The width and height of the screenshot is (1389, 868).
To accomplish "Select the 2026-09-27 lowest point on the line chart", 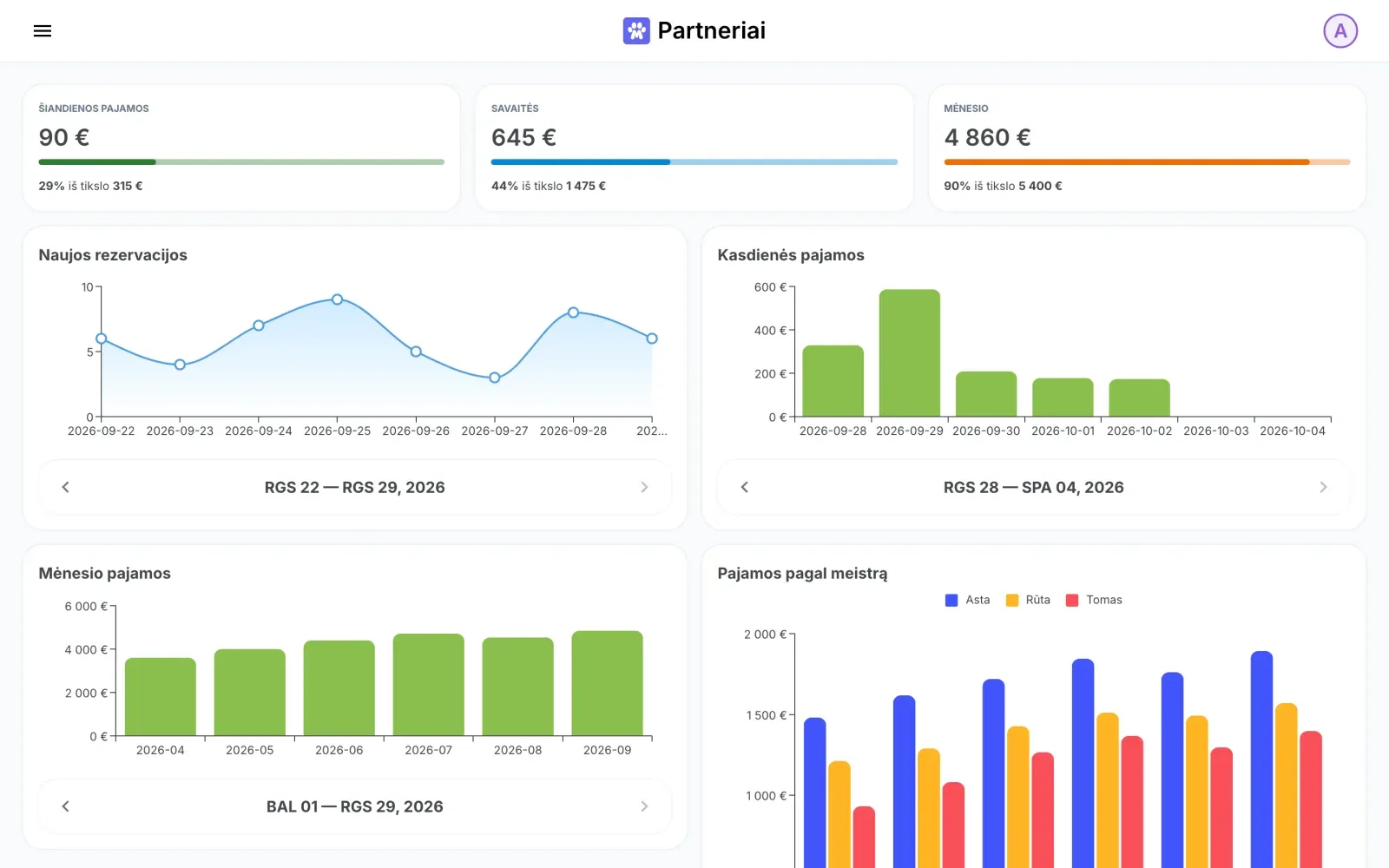I will point(495,378).
